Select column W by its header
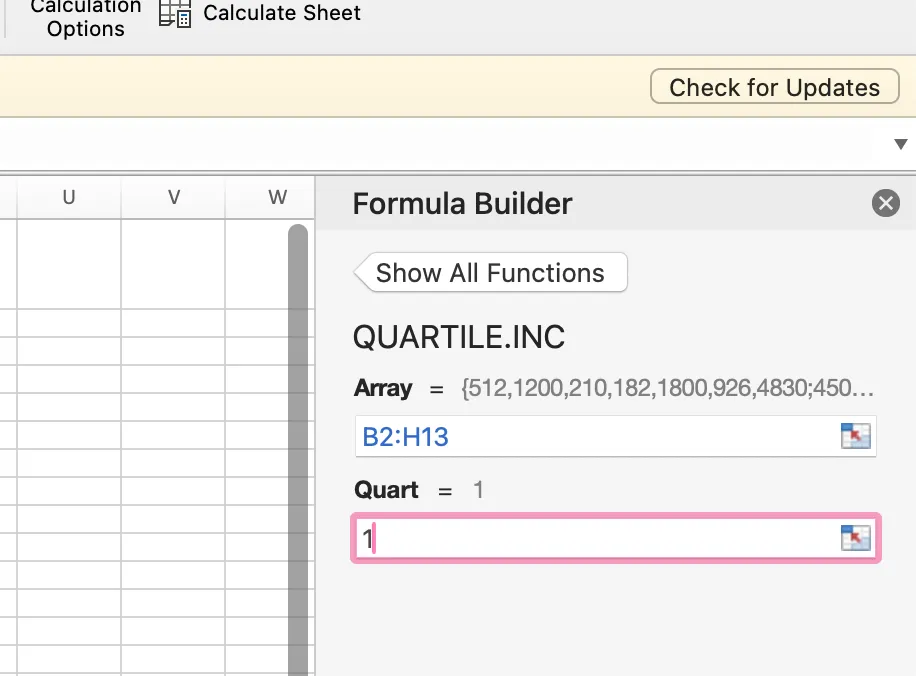Screen dimensions: 916x676 (277, 197)
